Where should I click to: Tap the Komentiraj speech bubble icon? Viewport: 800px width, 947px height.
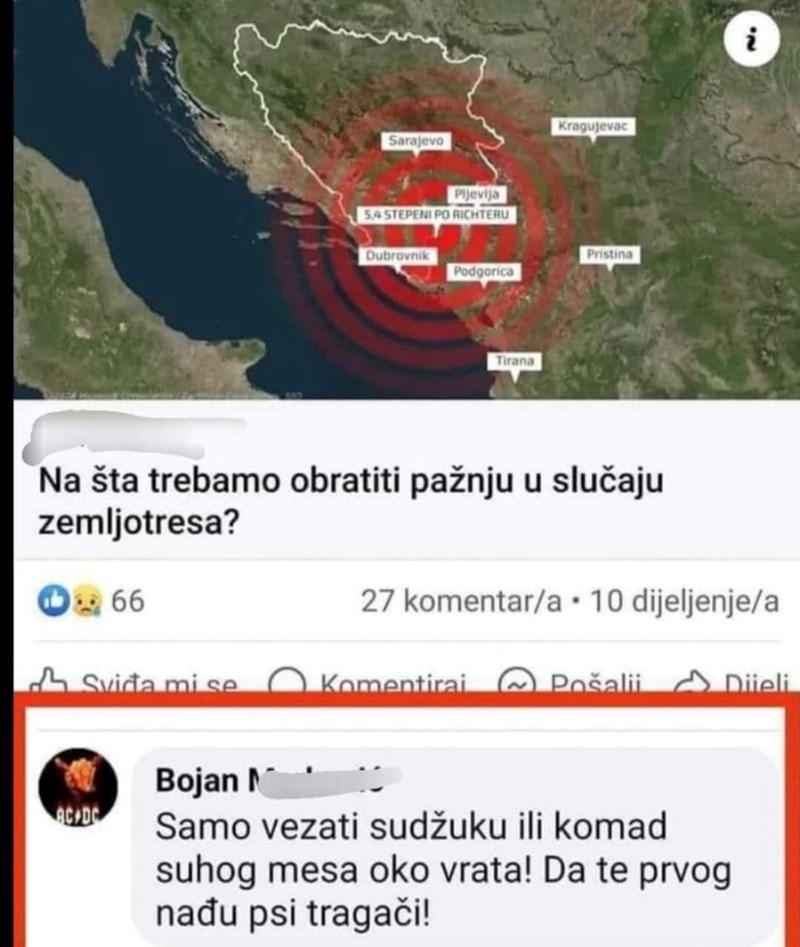(x=287, y=681)
